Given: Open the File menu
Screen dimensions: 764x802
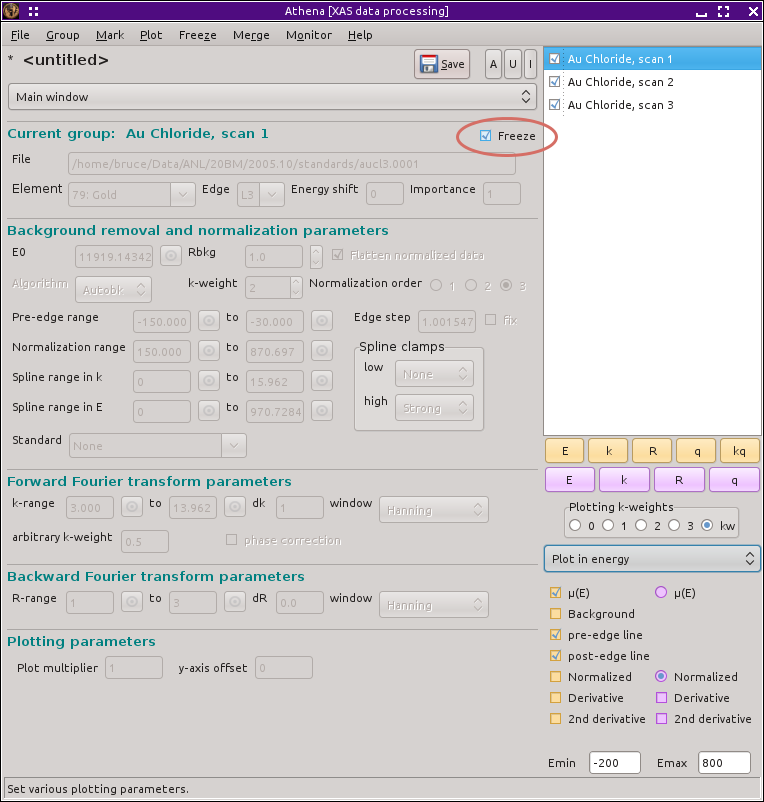Looking at the screenshot, I should [x=20, y=35].
